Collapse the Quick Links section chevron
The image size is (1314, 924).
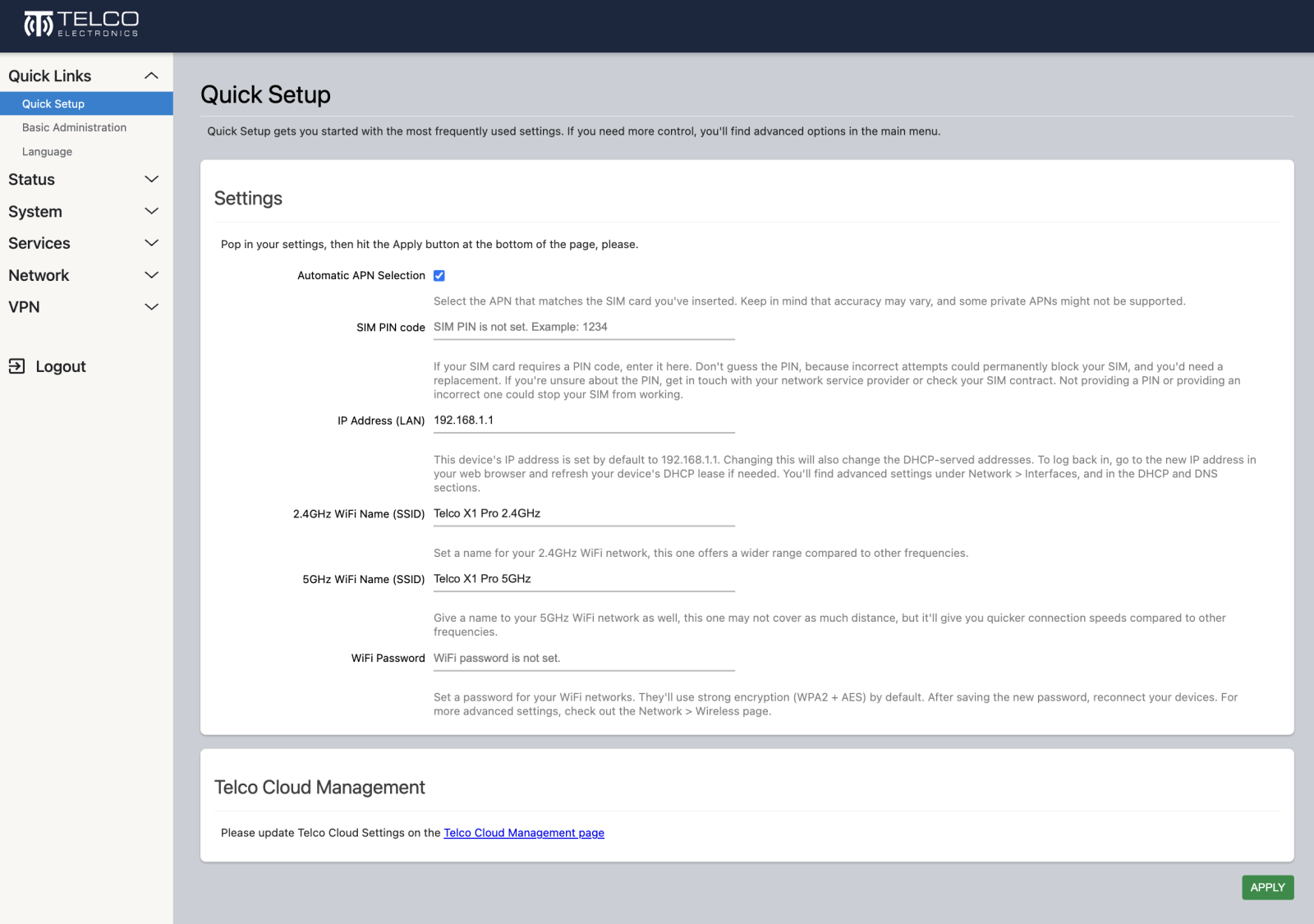point(151,76)
